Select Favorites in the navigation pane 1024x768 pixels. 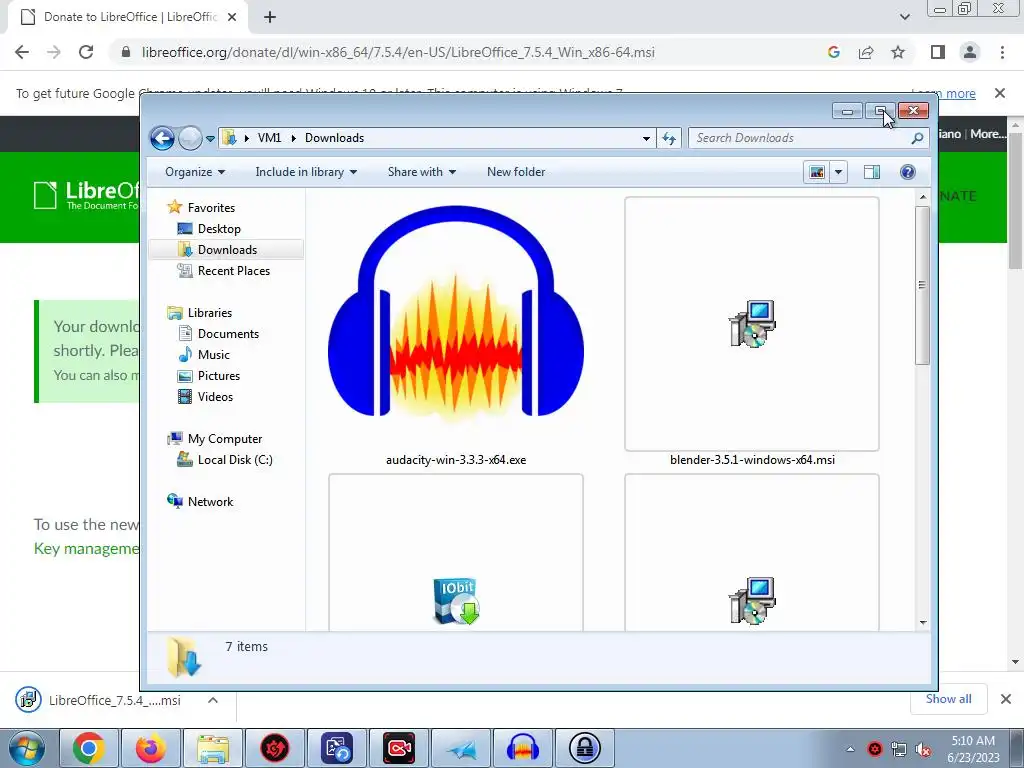tap(200, 208)
